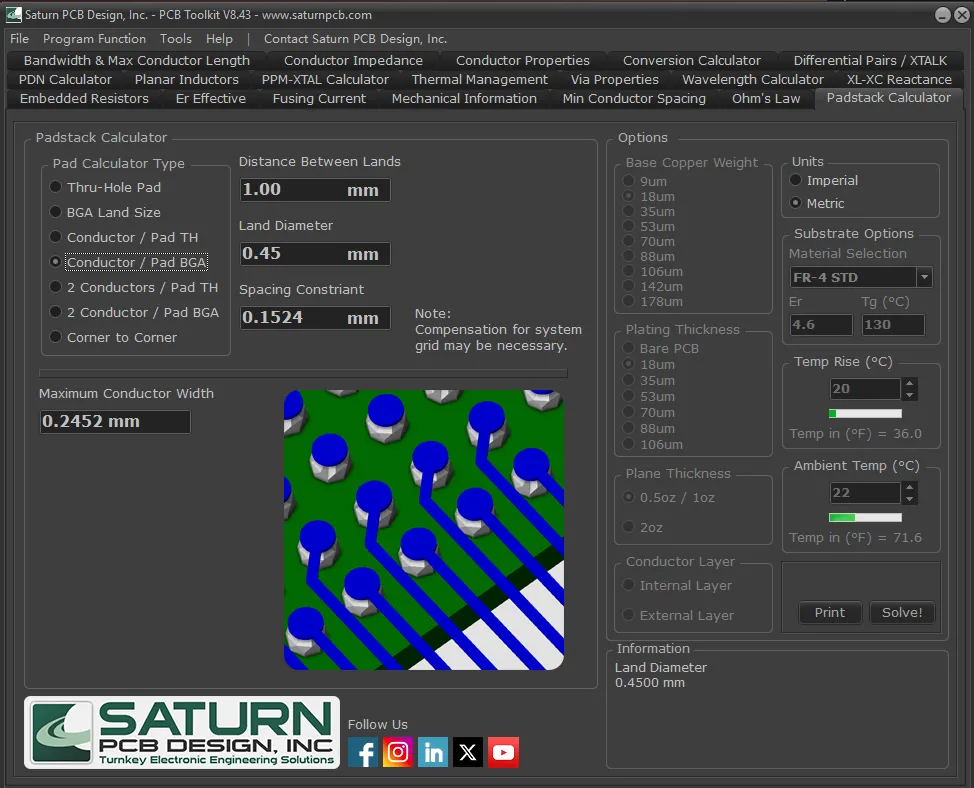Select Corner to Corner option

114,337
